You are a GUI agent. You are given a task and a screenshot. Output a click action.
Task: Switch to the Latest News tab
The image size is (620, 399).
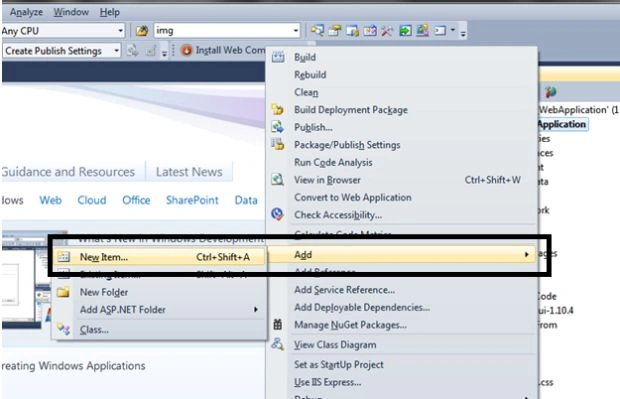[189, 172]
